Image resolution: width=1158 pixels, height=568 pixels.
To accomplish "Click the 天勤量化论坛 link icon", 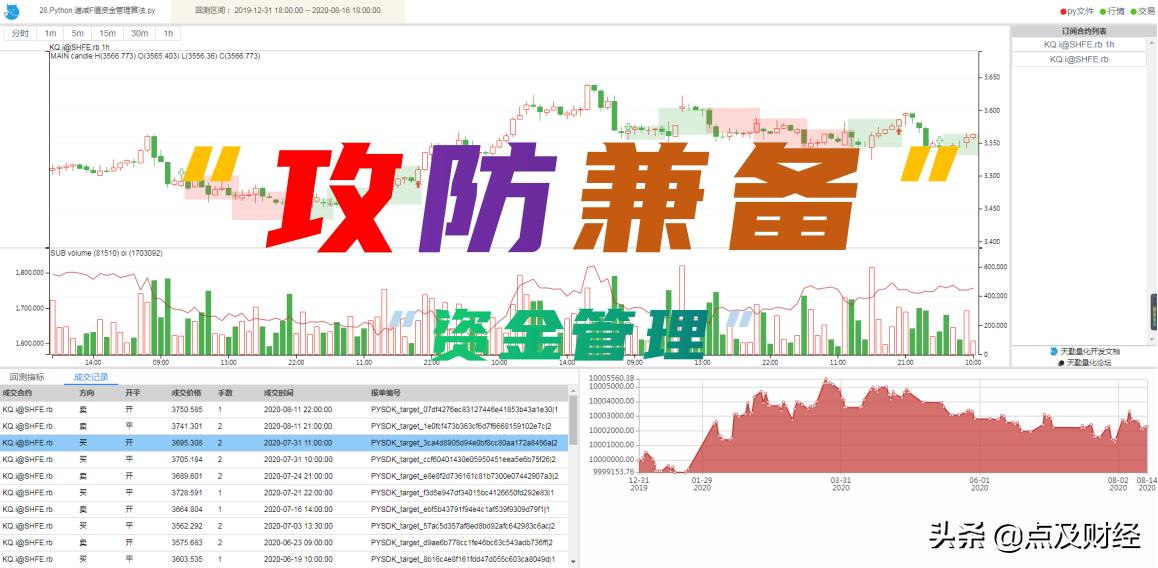I will pyautogui.click(x=1061, y=363).
